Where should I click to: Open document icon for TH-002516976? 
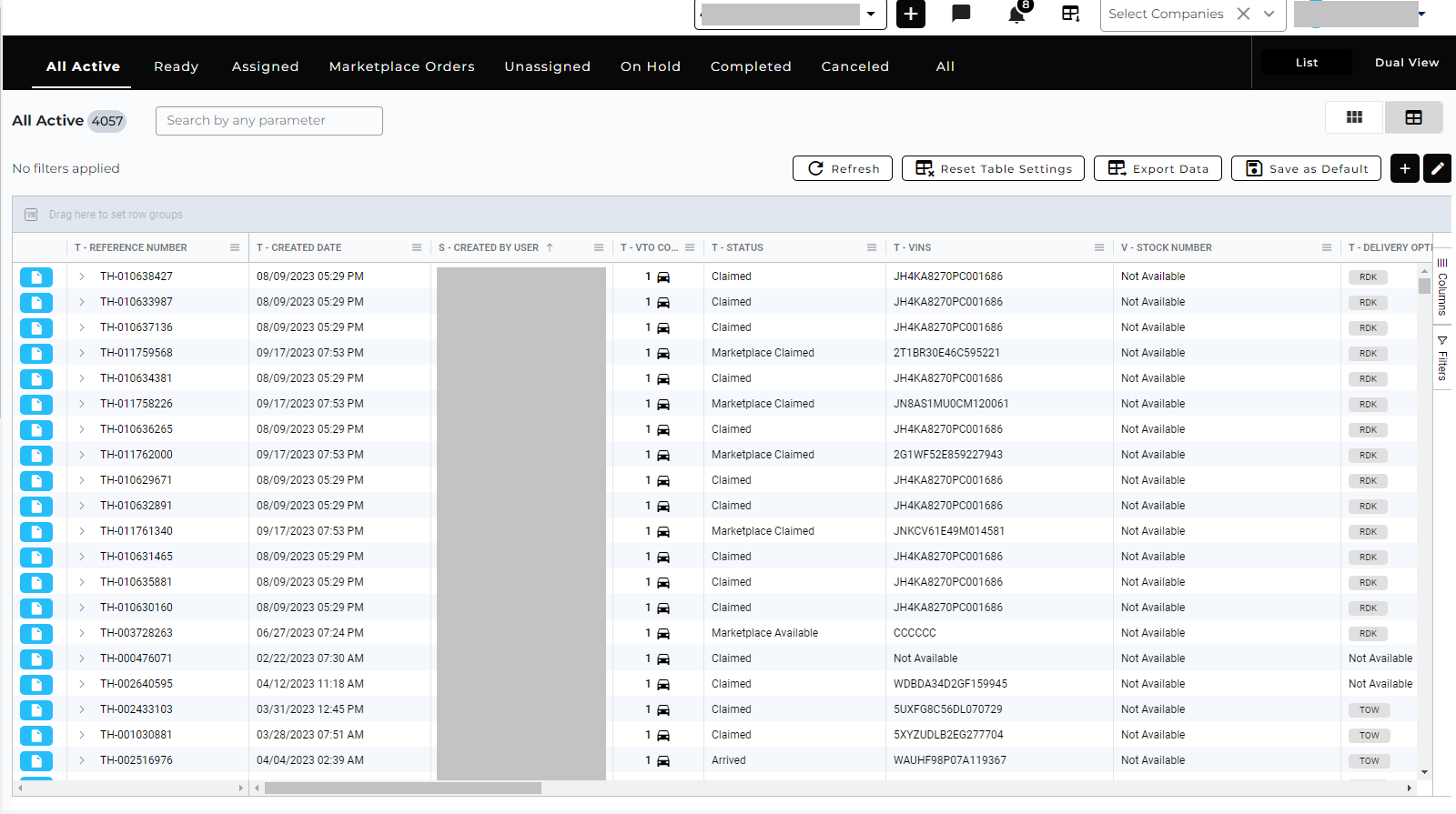(36, 761)
